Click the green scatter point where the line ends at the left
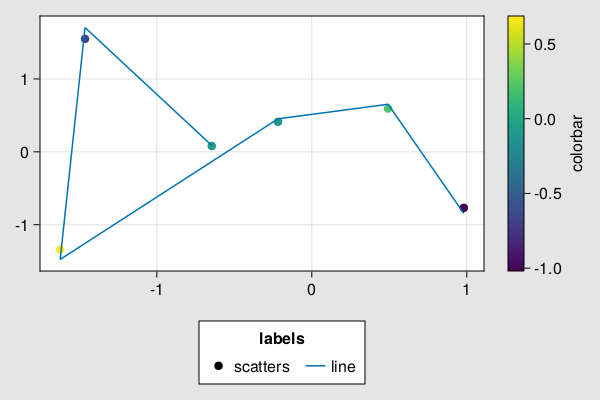 tap(212, 146)
